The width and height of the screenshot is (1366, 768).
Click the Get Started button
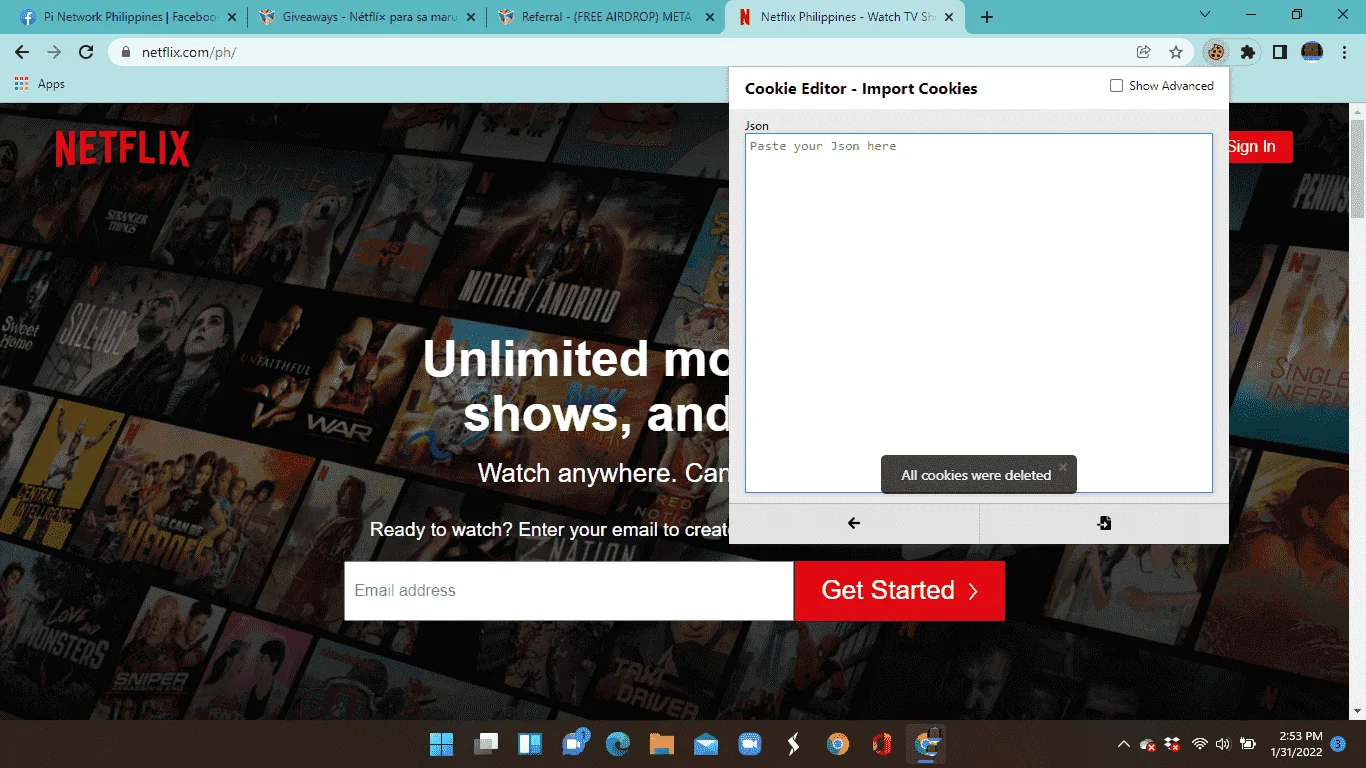(899, 590)
